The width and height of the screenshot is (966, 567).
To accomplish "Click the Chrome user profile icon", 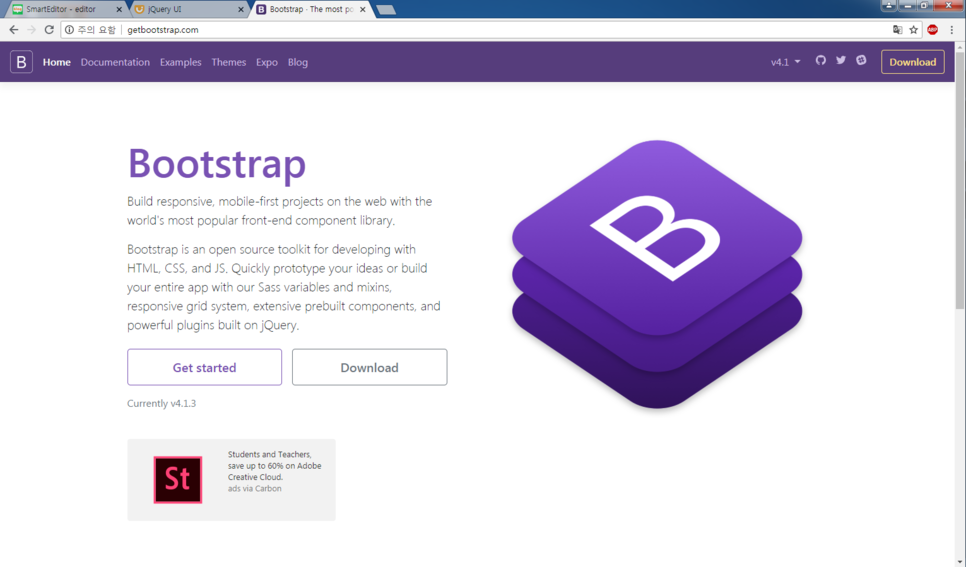I will click(889, 6).
